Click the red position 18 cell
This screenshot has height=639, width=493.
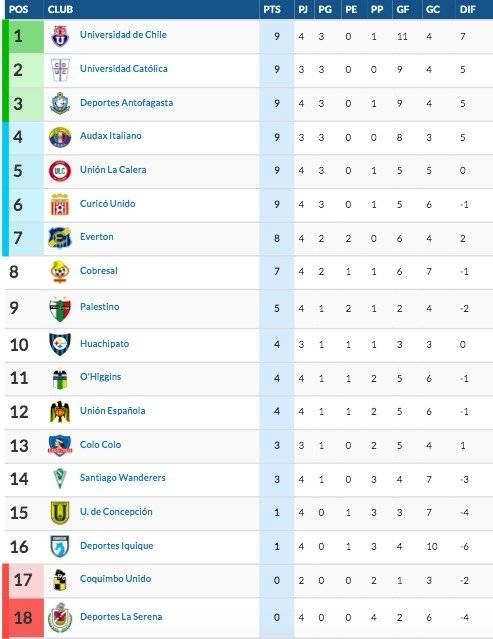(x=23, y=618)
